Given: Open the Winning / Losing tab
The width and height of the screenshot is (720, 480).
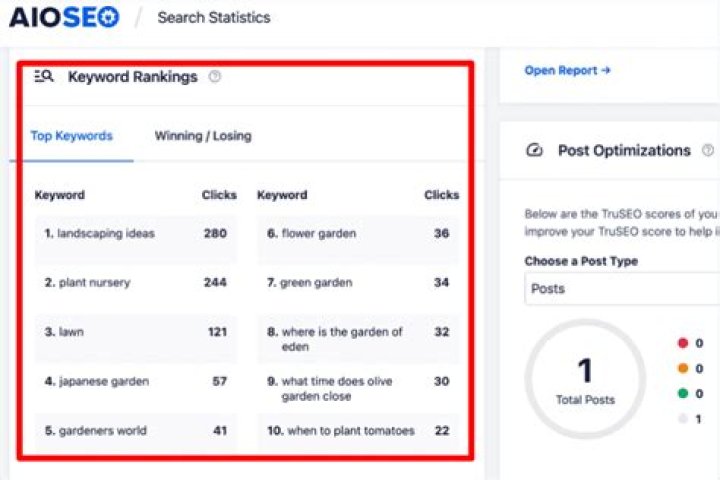Looking at the screenshot, I should click(x=203, y=136).
